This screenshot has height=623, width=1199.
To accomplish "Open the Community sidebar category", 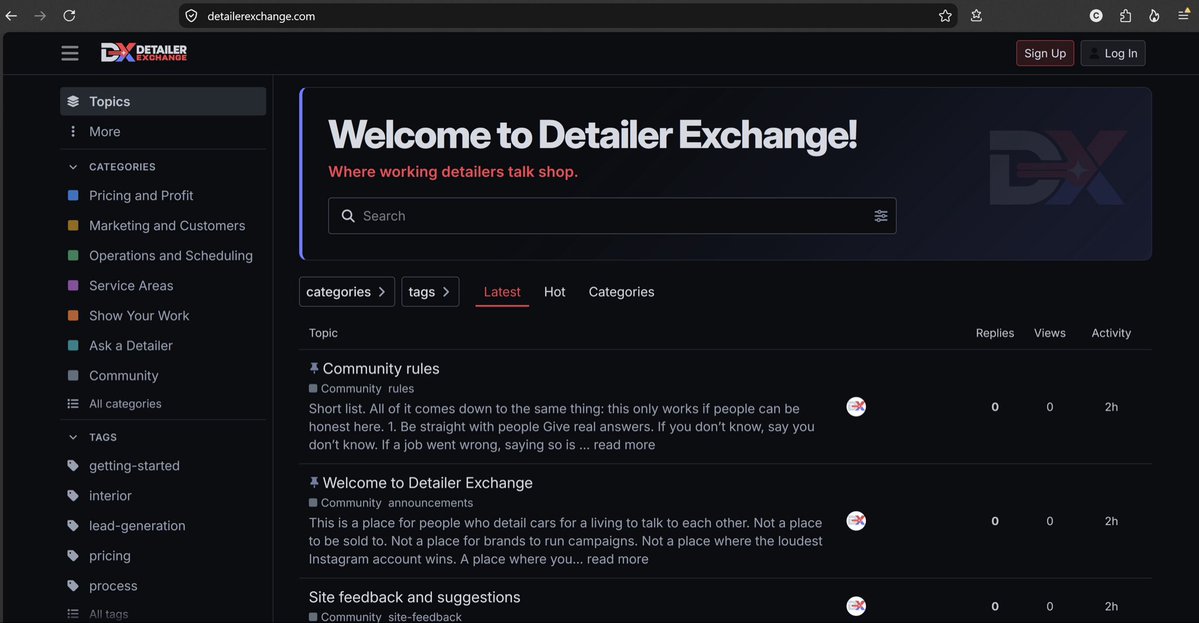I will tap(163, 375).
